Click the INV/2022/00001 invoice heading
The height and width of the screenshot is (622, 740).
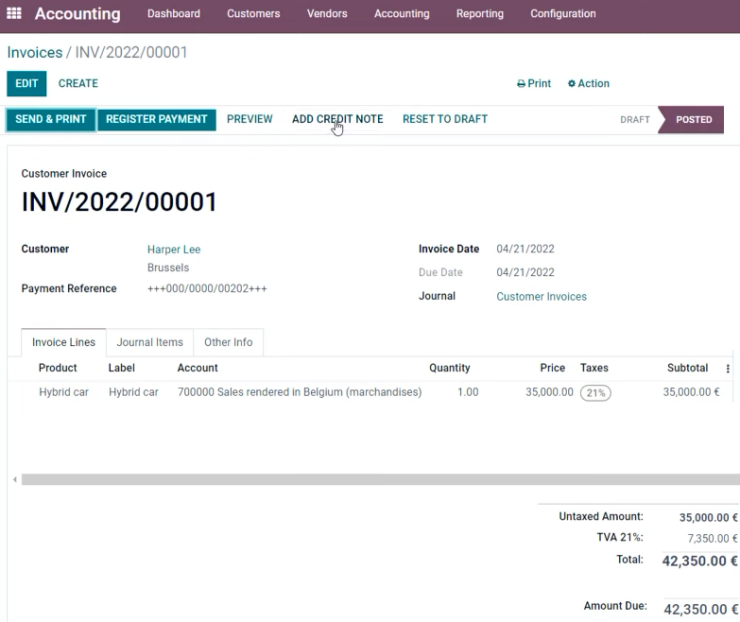pos(119,202)
